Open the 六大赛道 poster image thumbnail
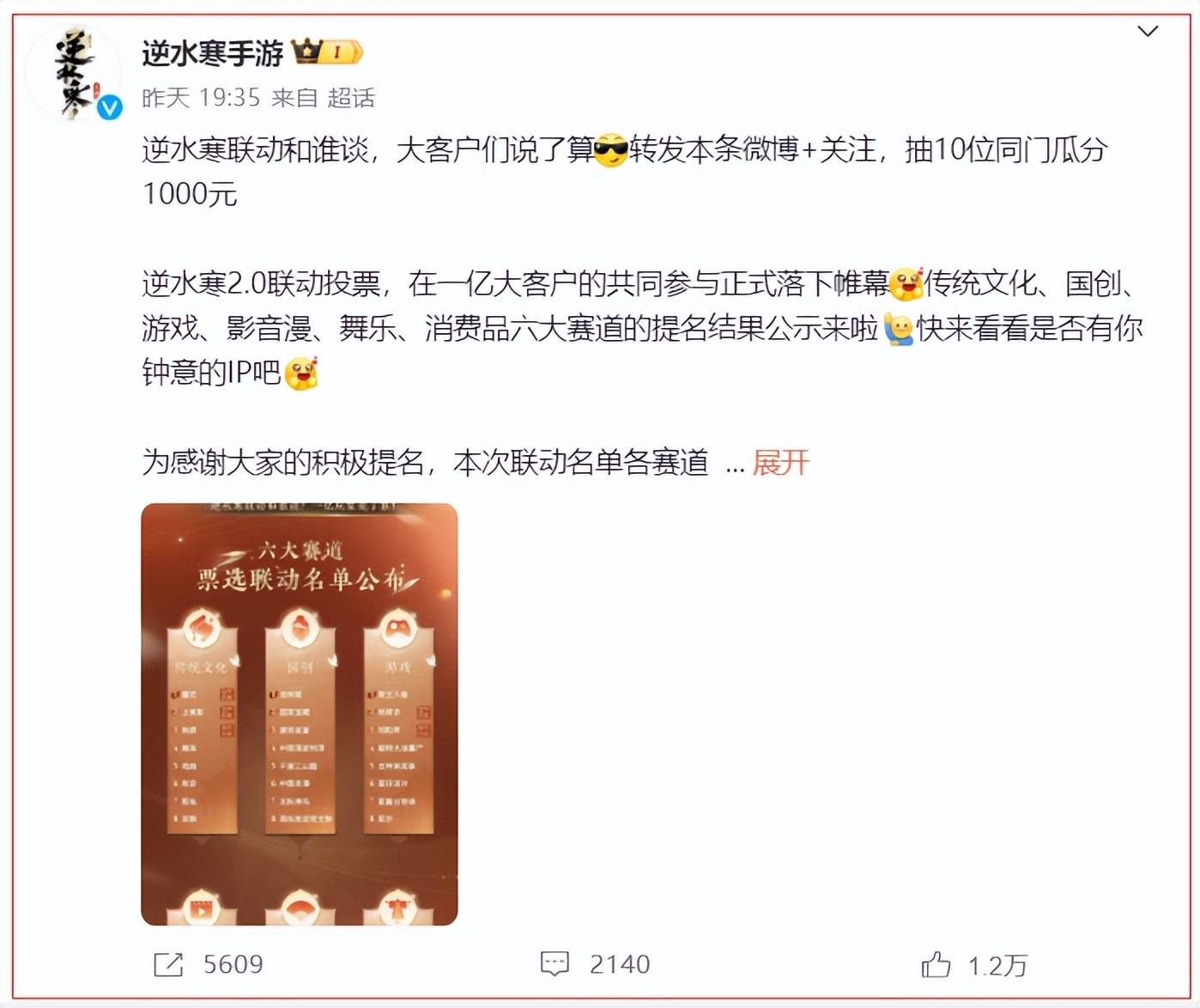 [300, 714]
